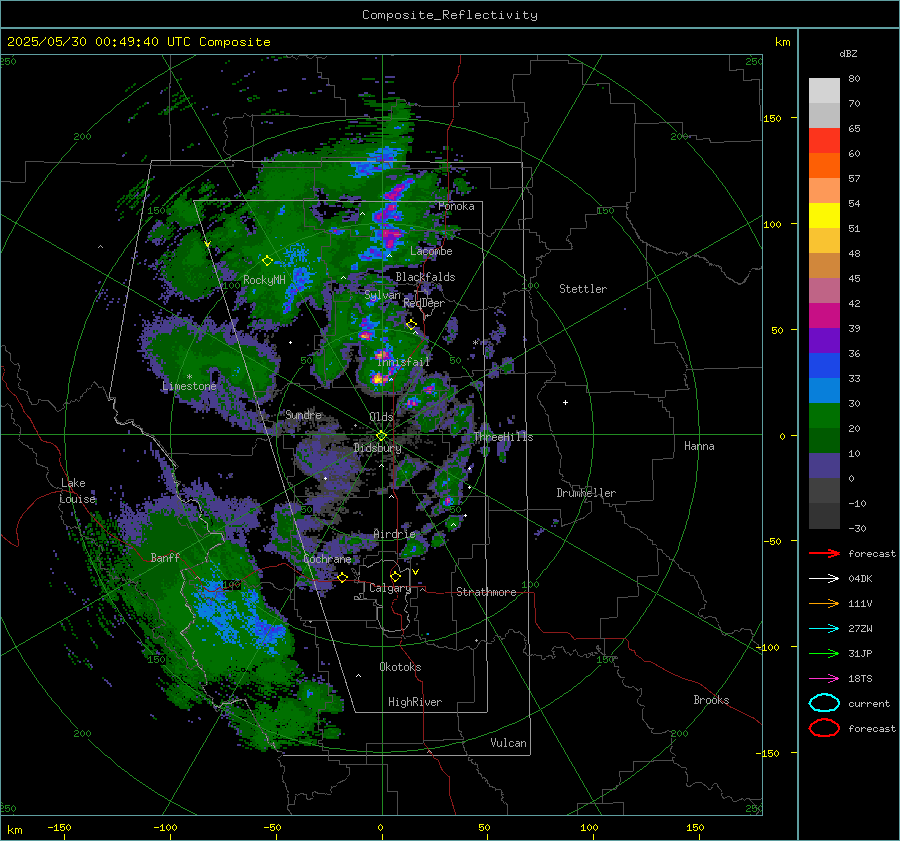Click the 'Limestone' map label

click(x=189, y=386)
